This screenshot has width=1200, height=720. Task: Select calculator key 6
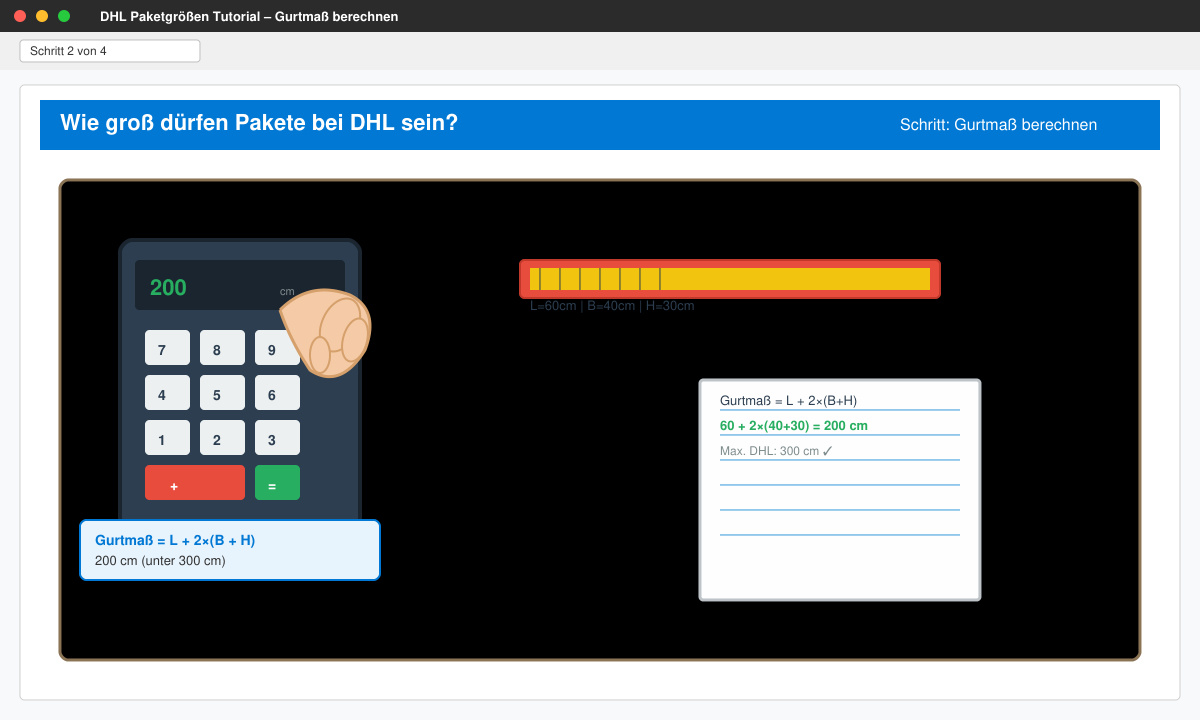coord(277,393)
